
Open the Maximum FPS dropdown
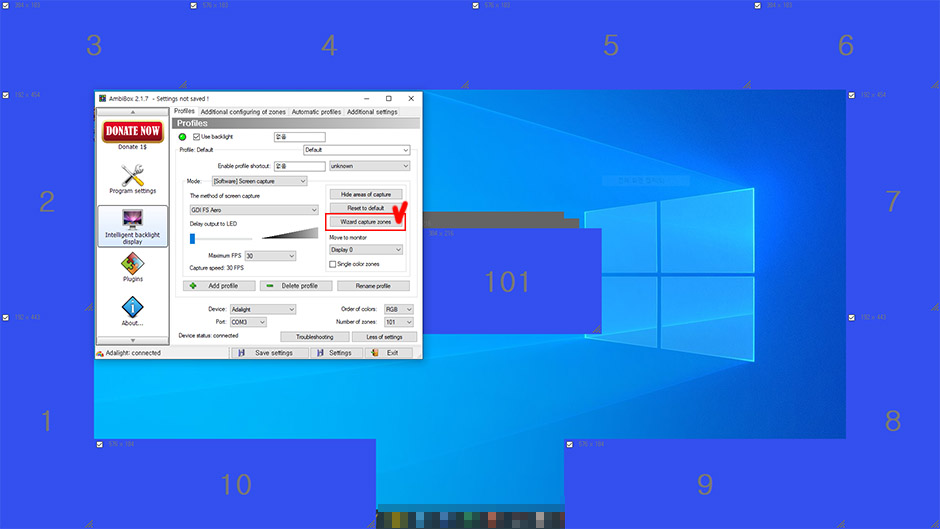pyautogui.click(x=270, y=256)
